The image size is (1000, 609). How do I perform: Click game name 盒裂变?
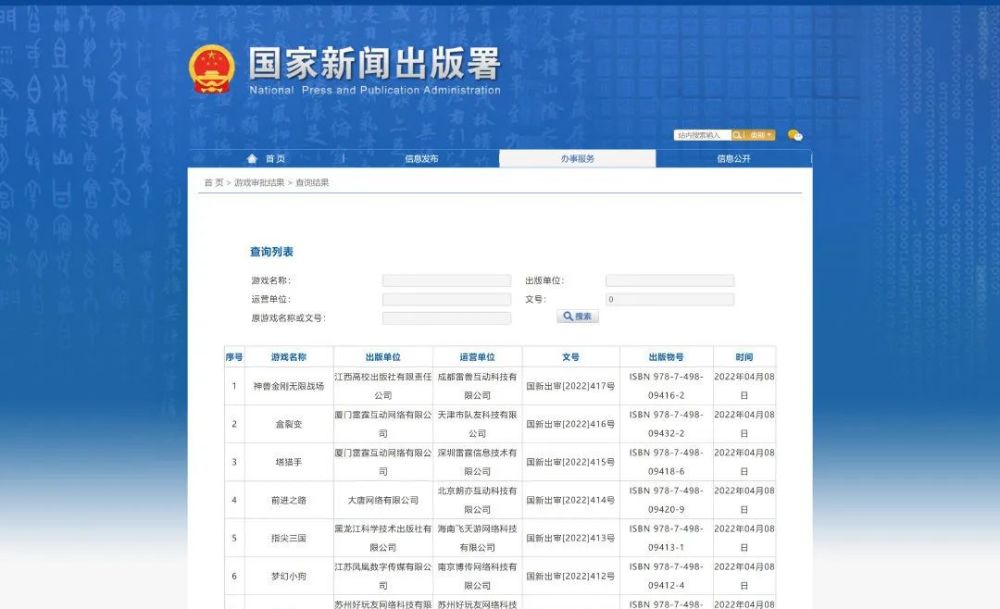[289, 424]
